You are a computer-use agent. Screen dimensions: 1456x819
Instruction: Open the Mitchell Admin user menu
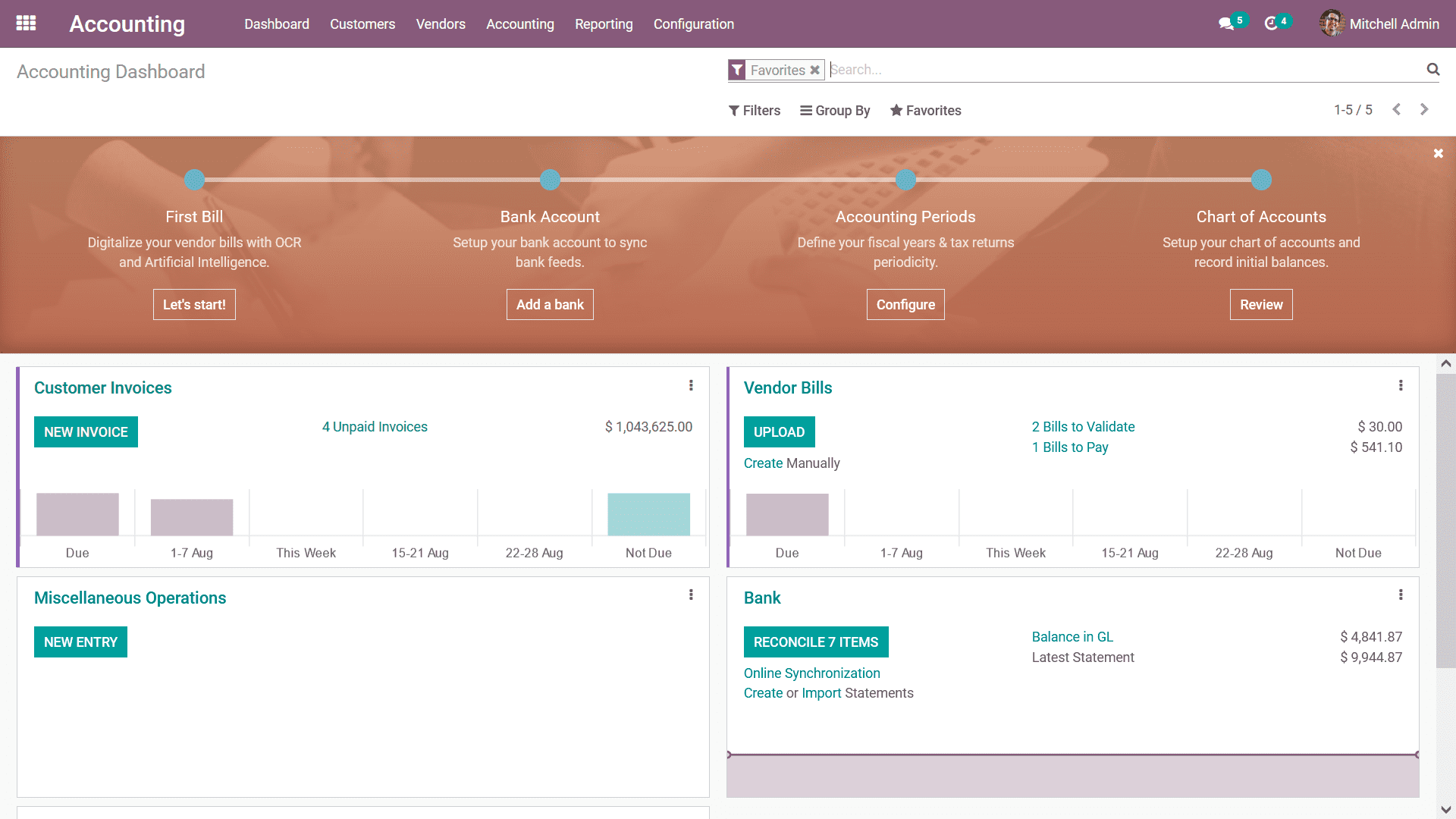point(1379,24)
